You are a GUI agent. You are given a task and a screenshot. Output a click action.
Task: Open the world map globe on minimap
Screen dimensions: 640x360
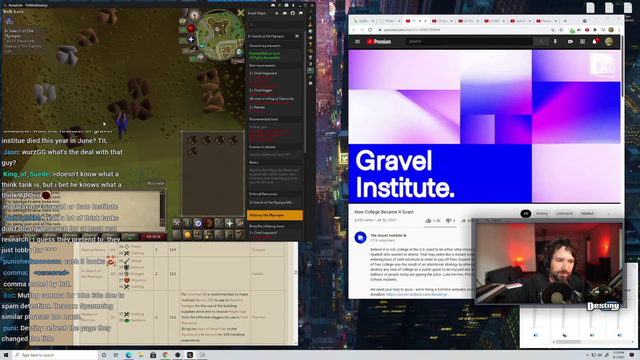[239, 52]
